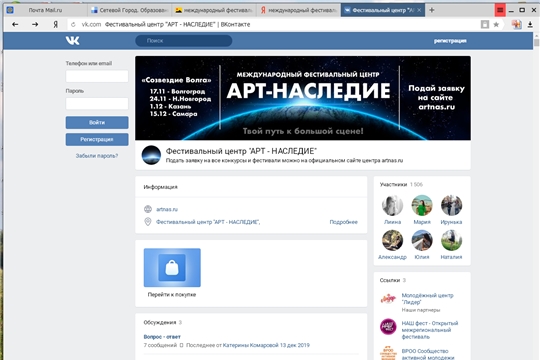The width and height of the screenshot is (540, 360).
Task: Click the reader mode icon in address bar
Action: tap(485, 24)
